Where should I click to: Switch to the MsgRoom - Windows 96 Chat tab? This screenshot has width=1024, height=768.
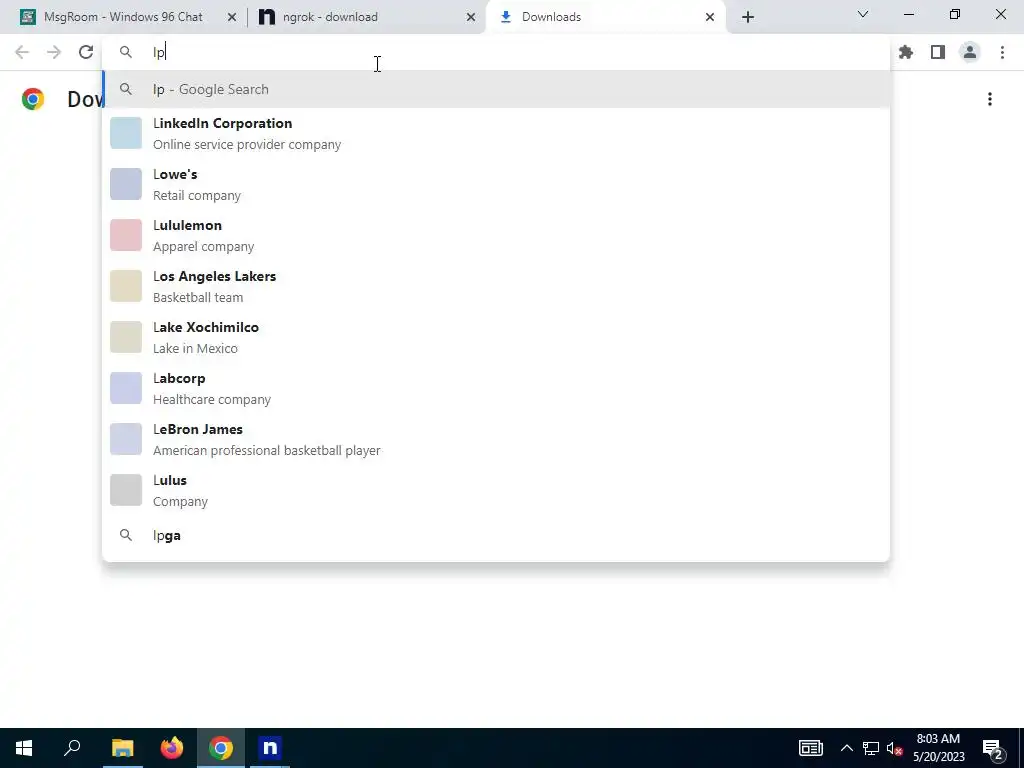point(124,17)
